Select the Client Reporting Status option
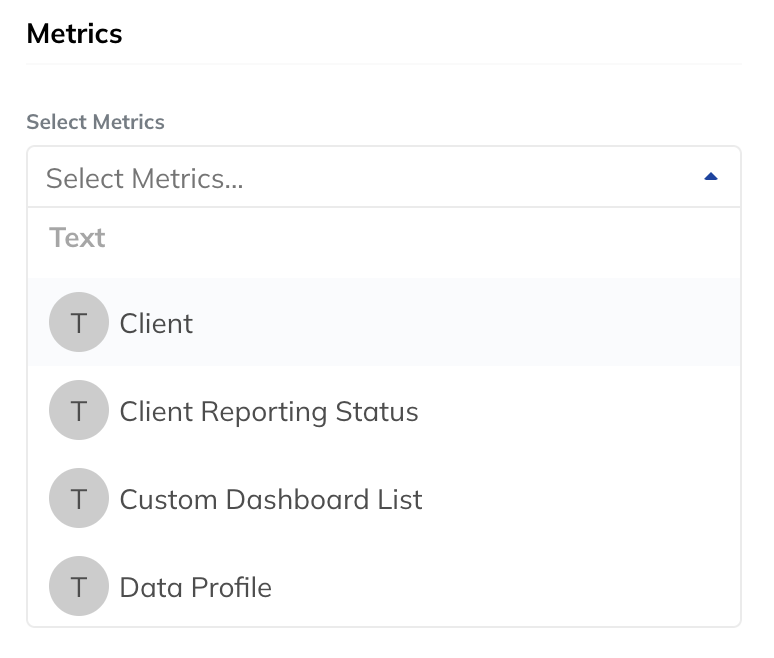This screenshot has width=774, height=658. (x=384, y=410)
